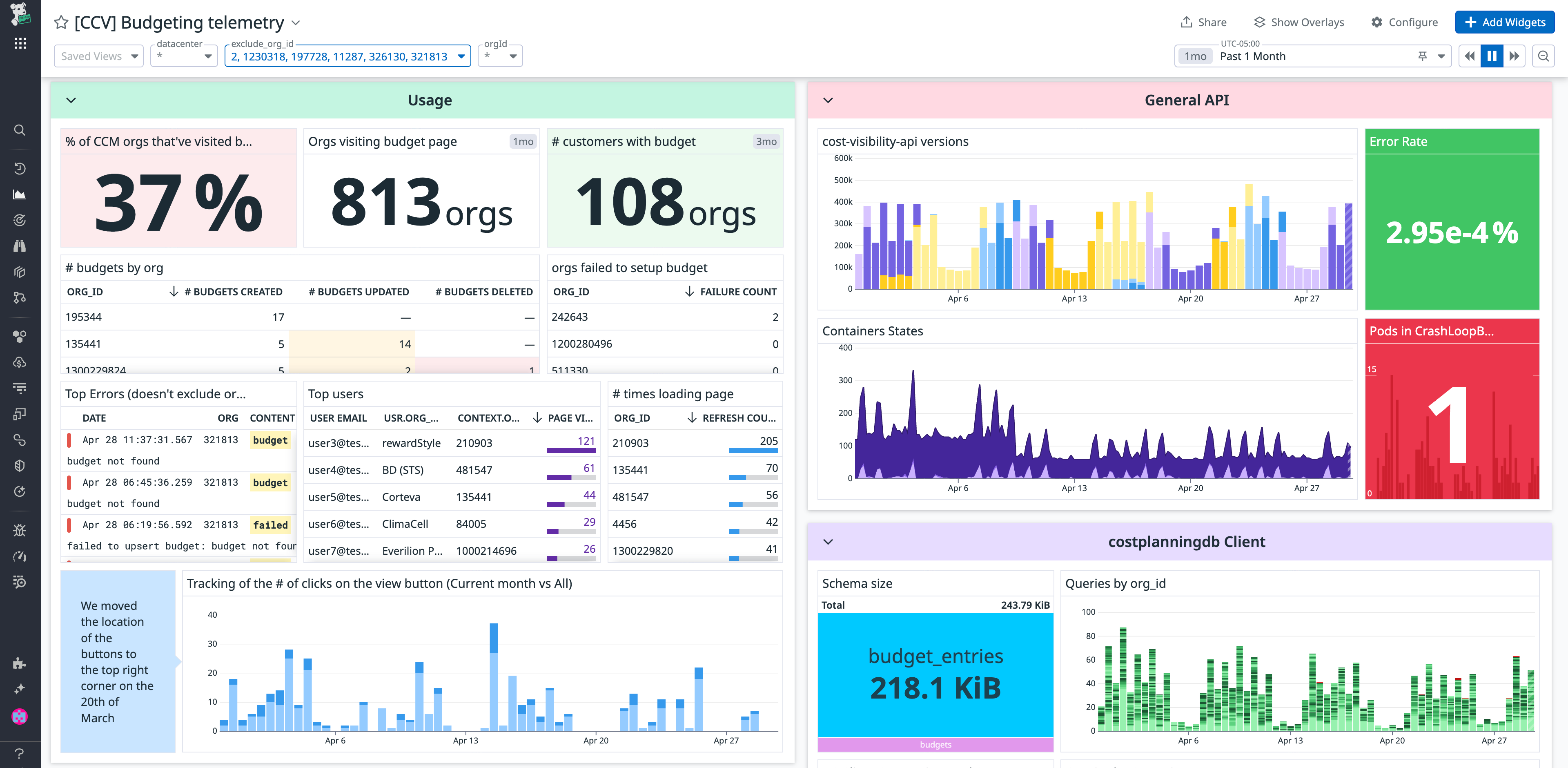The width and height of the screenshot is (1568, 768).
Task: Open the datacenter filter dropdown
Action: [x=183, y=56]
